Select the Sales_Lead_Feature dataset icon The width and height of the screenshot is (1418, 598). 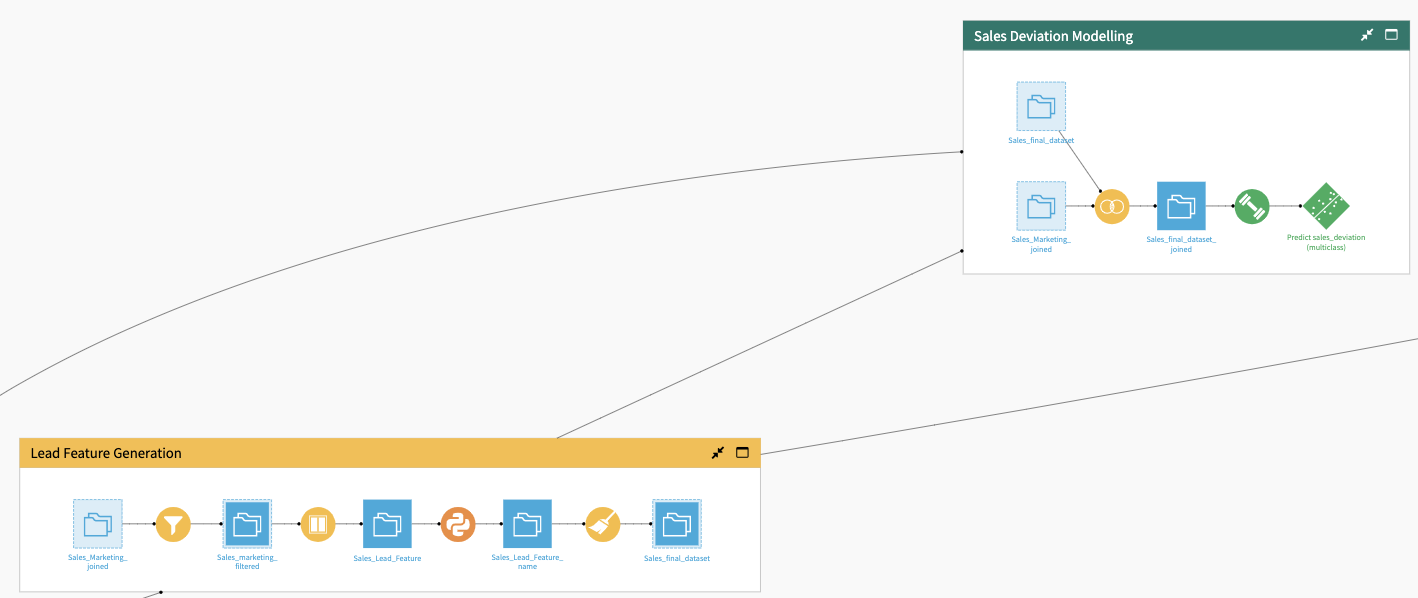pyautogui.click(x=387, y=524)
